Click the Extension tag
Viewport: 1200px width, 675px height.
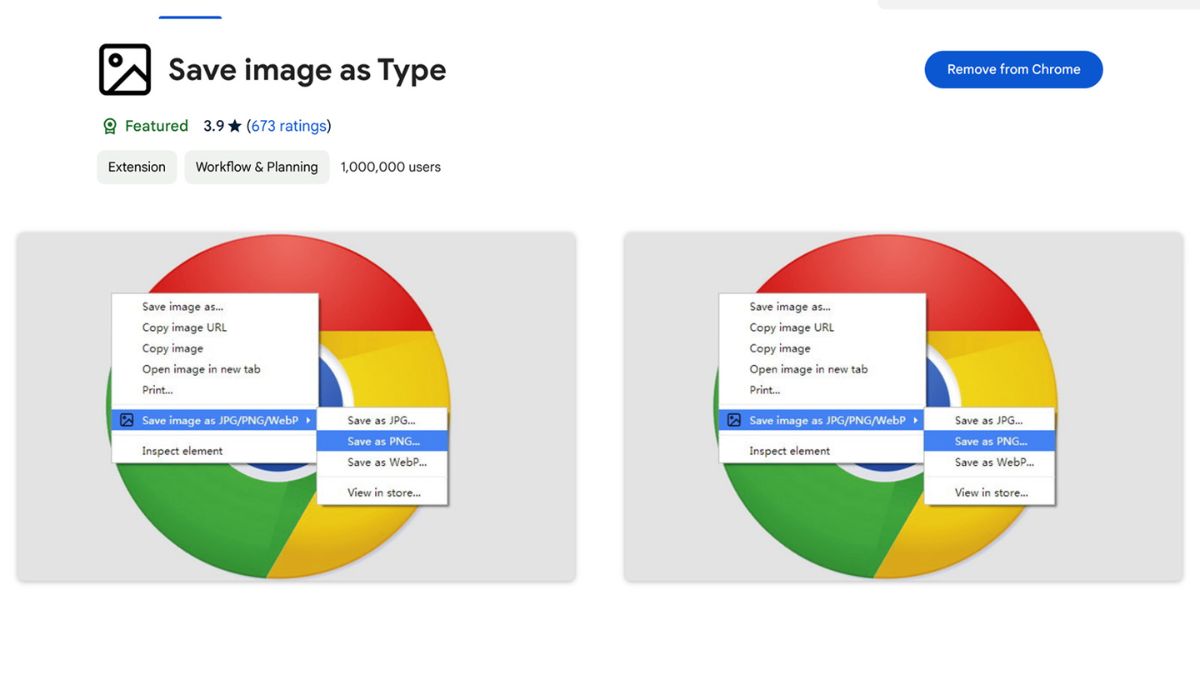point(136,167)
